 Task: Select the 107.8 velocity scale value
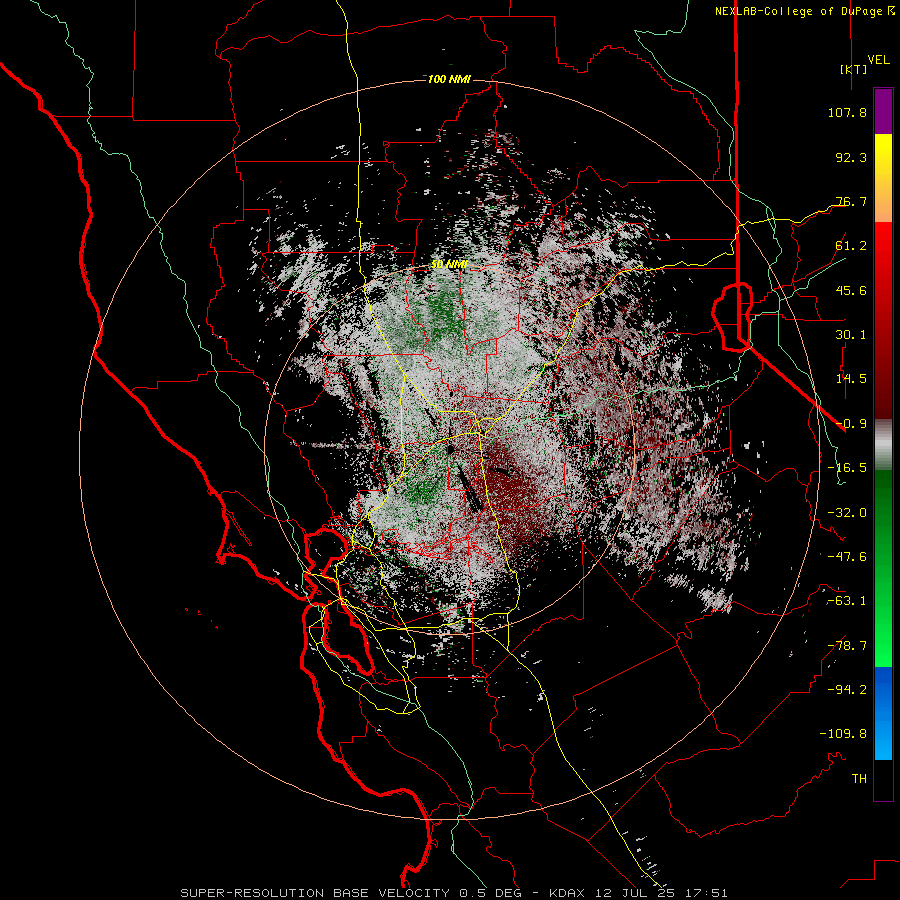847,112
